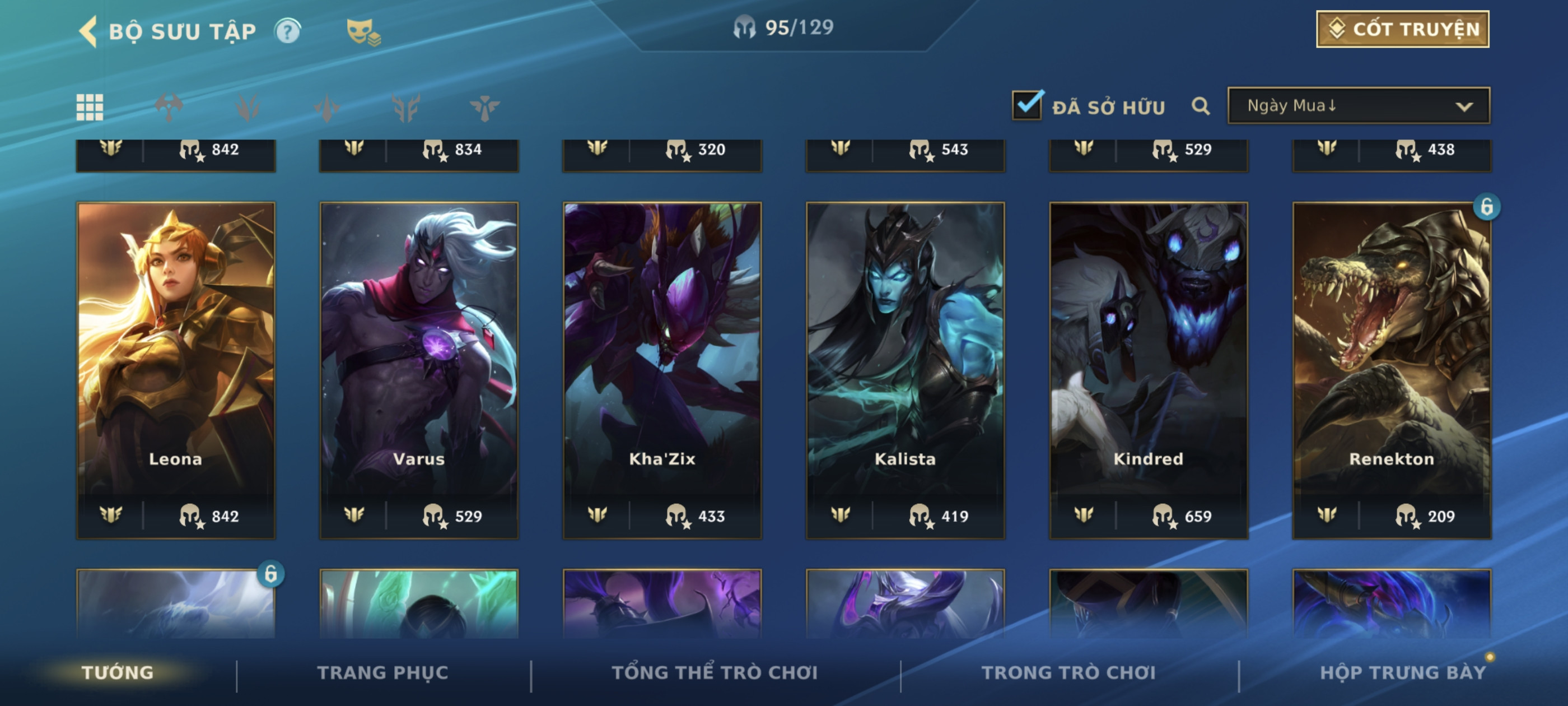Select the all-champions grid filter icon
1568x706 pixels.
tap(90, 107)
